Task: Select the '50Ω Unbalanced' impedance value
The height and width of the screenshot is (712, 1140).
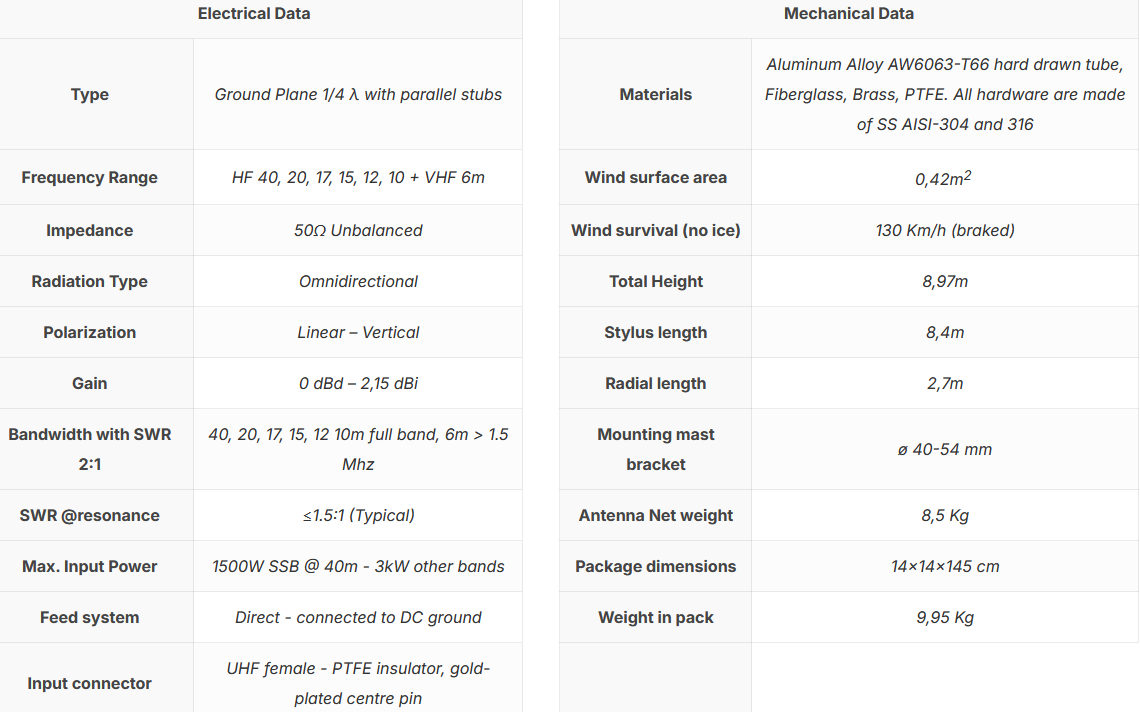Action: [x=358, y=231]
